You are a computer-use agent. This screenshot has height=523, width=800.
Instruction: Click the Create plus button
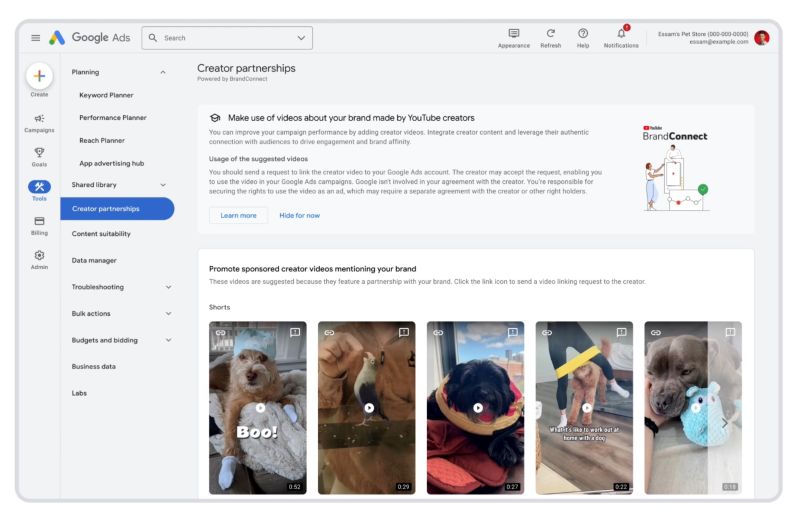pos(39,76)
